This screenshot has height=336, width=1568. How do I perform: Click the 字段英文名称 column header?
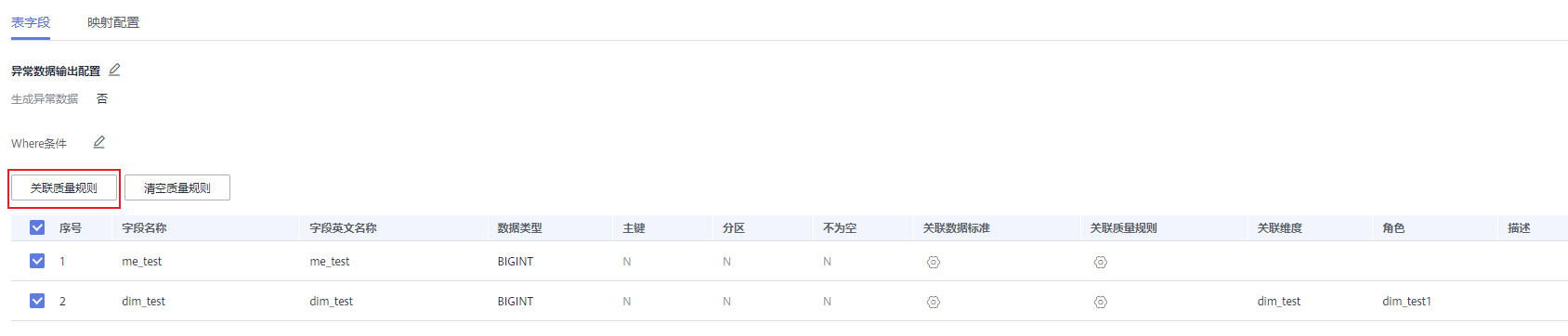343,227
